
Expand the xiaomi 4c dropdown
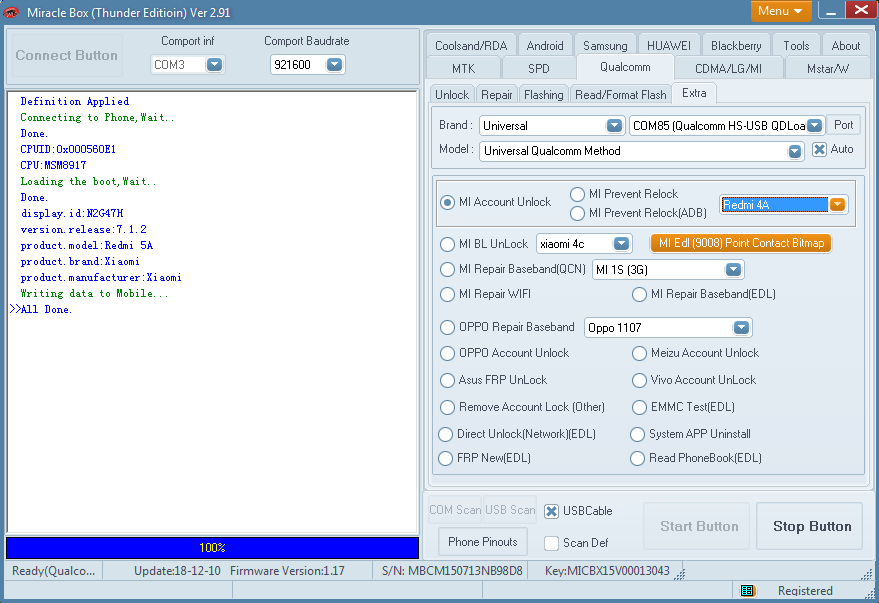click(621, 244)
